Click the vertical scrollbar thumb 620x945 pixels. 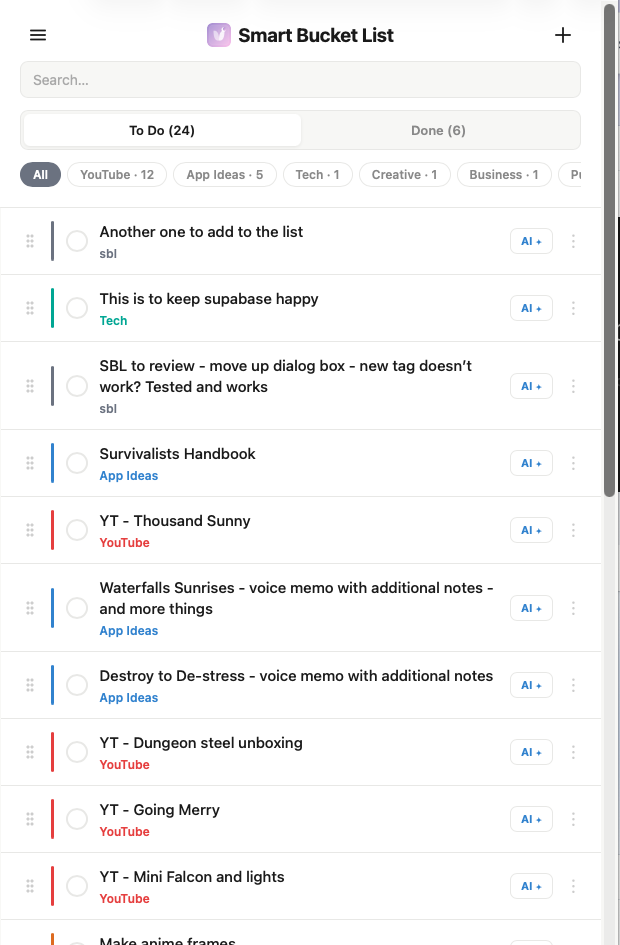(x=610, y=250)
